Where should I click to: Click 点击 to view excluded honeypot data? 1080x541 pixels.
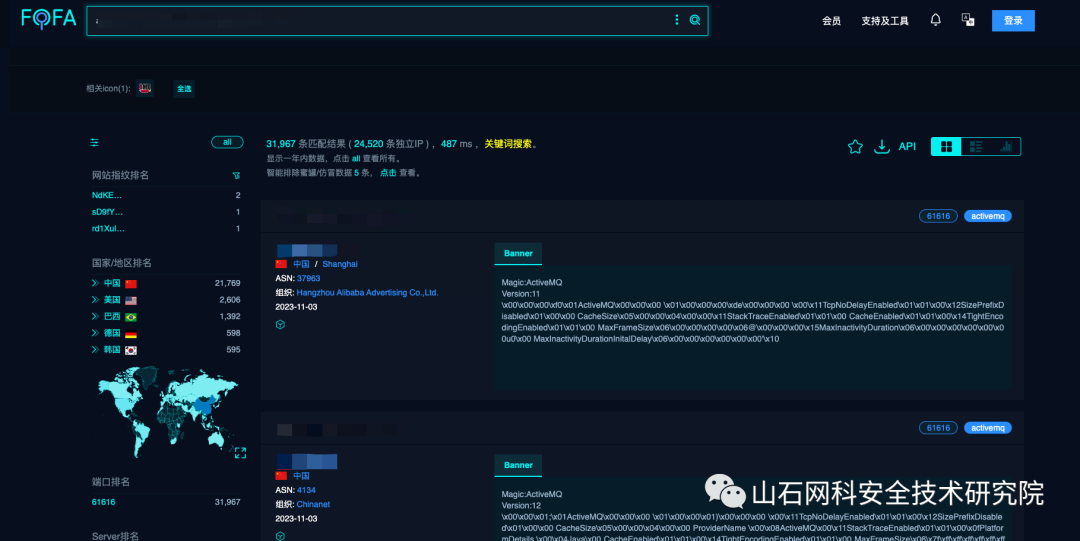point(388,173)
